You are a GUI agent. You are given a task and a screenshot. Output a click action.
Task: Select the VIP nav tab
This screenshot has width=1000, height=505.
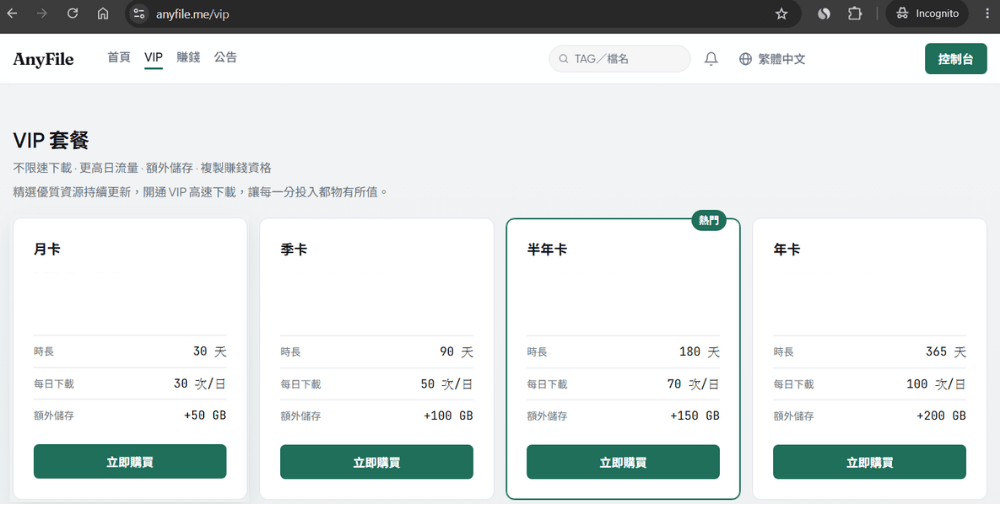[153, 57]
